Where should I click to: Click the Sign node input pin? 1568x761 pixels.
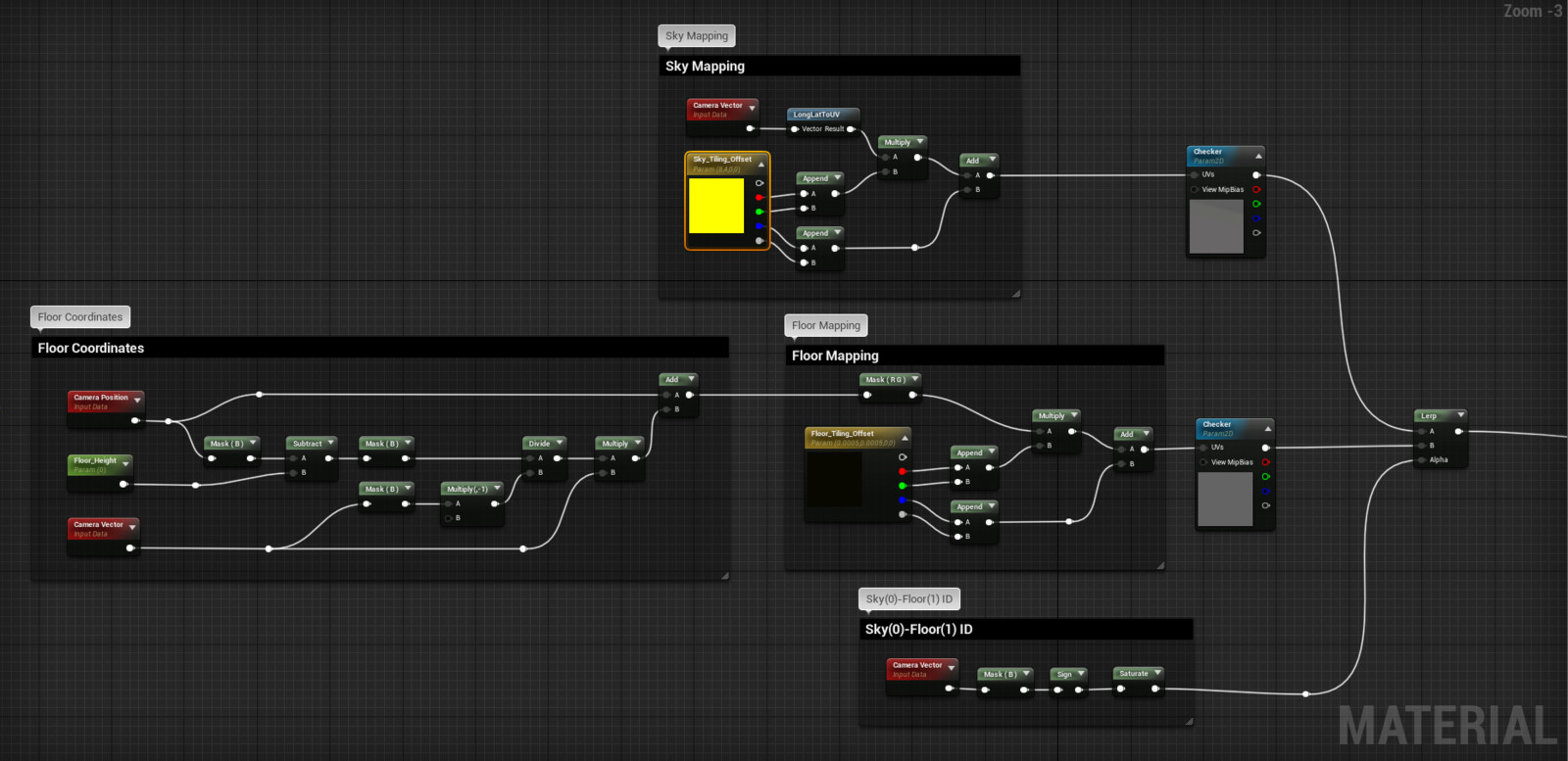[x=1057, y=690]
